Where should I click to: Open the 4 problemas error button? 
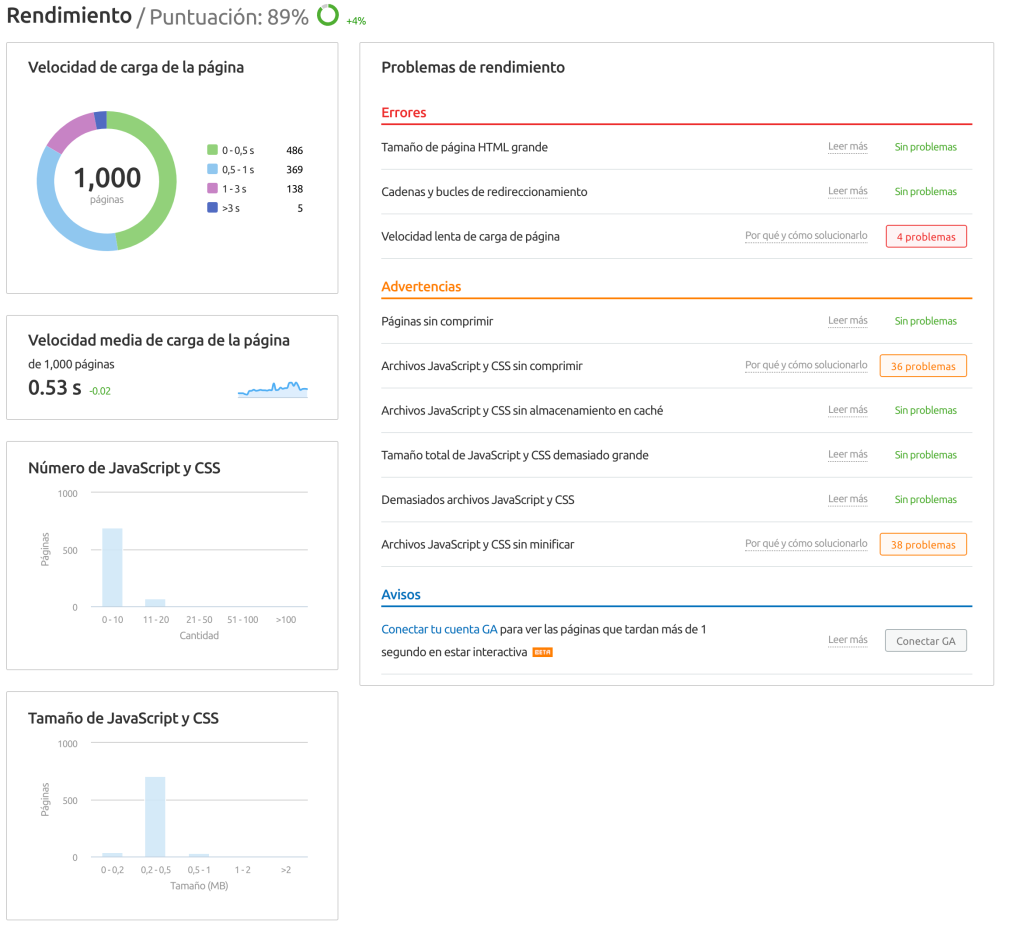click(926, 236)
